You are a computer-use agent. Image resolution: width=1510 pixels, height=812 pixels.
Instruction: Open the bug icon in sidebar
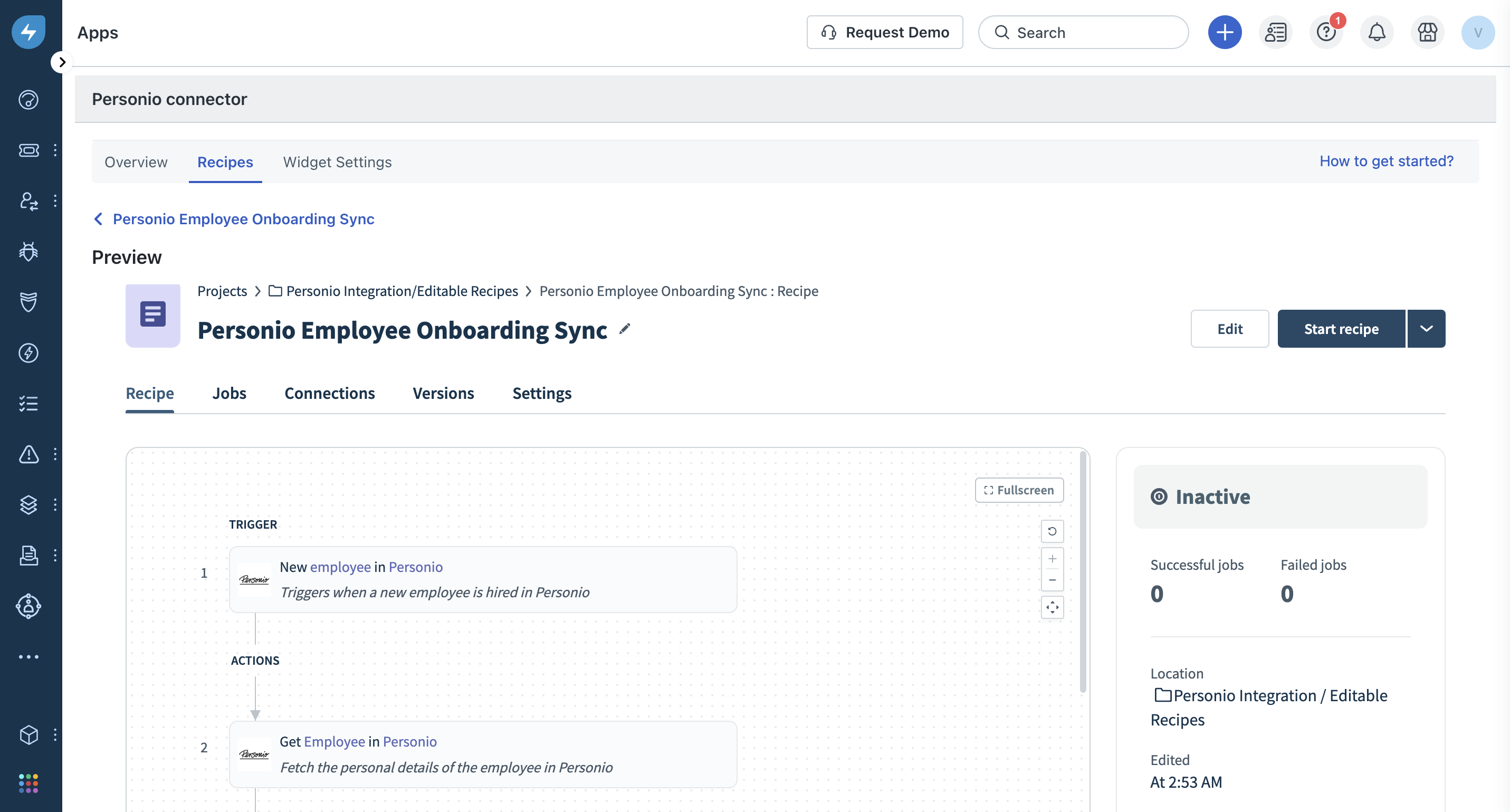tap(28, 252)
